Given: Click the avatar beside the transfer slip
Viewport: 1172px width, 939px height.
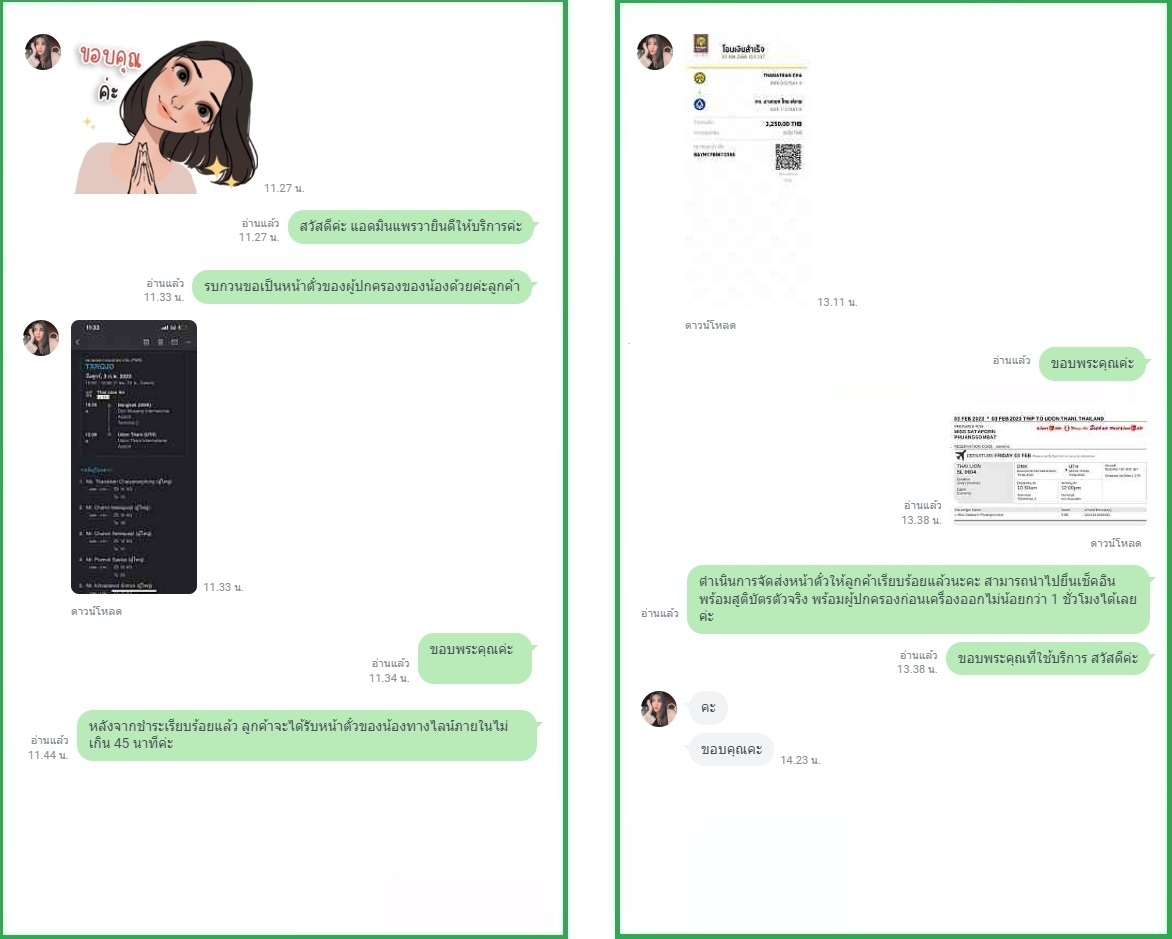Looking at the screenshot, I should click(655, 52).
